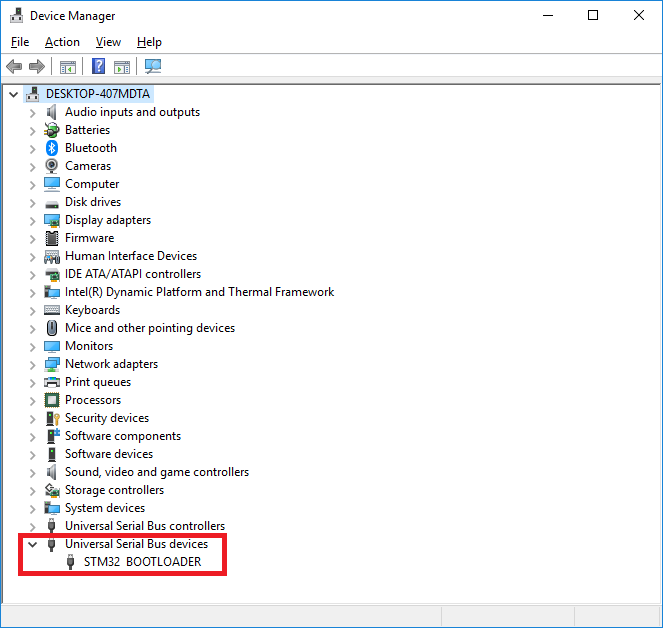
Task: Expand the Bluetooth category
Action: click(x=33, y=148)
